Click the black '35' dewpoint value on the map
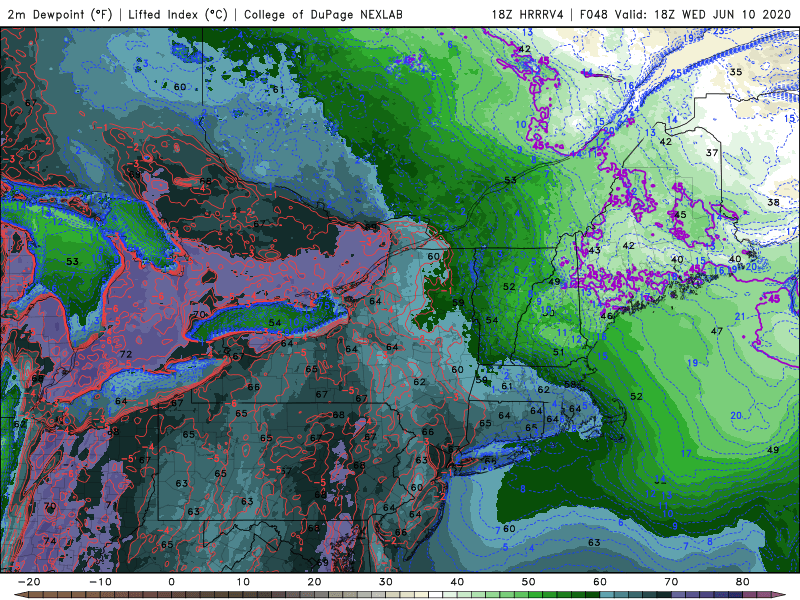800x600 pixels. point(736,72)
